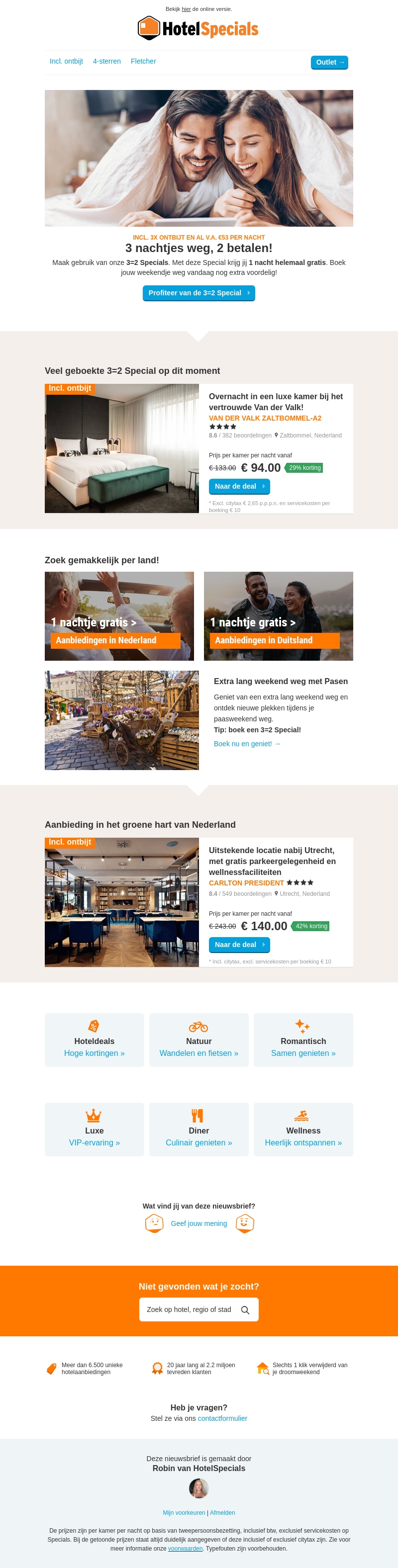The height and width of the screenshot is (1568, 398).
Task: Click Naar de deal for Van der Valk
Action: (239, 486)
